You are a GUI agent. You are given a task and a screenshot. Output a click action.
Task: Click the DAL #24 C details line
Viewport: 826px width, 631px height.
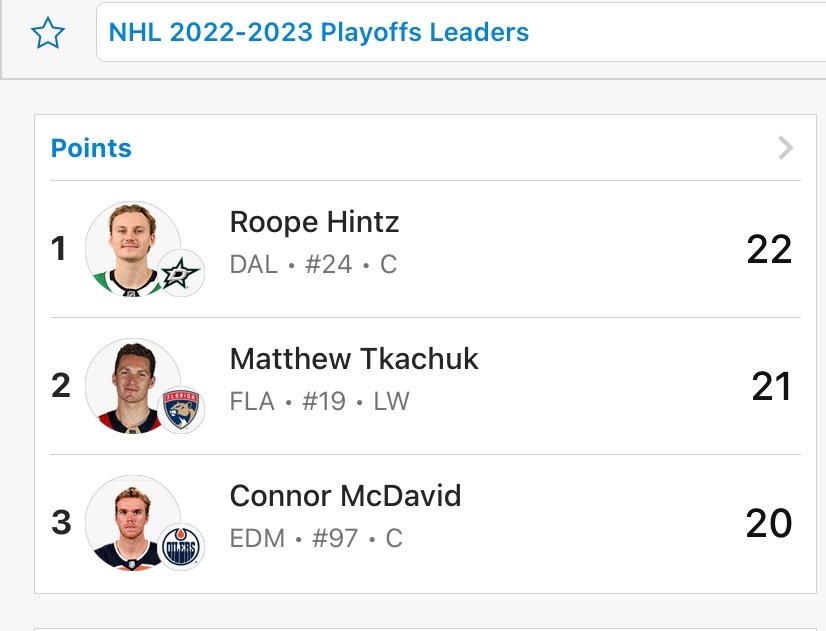[313, 264]
